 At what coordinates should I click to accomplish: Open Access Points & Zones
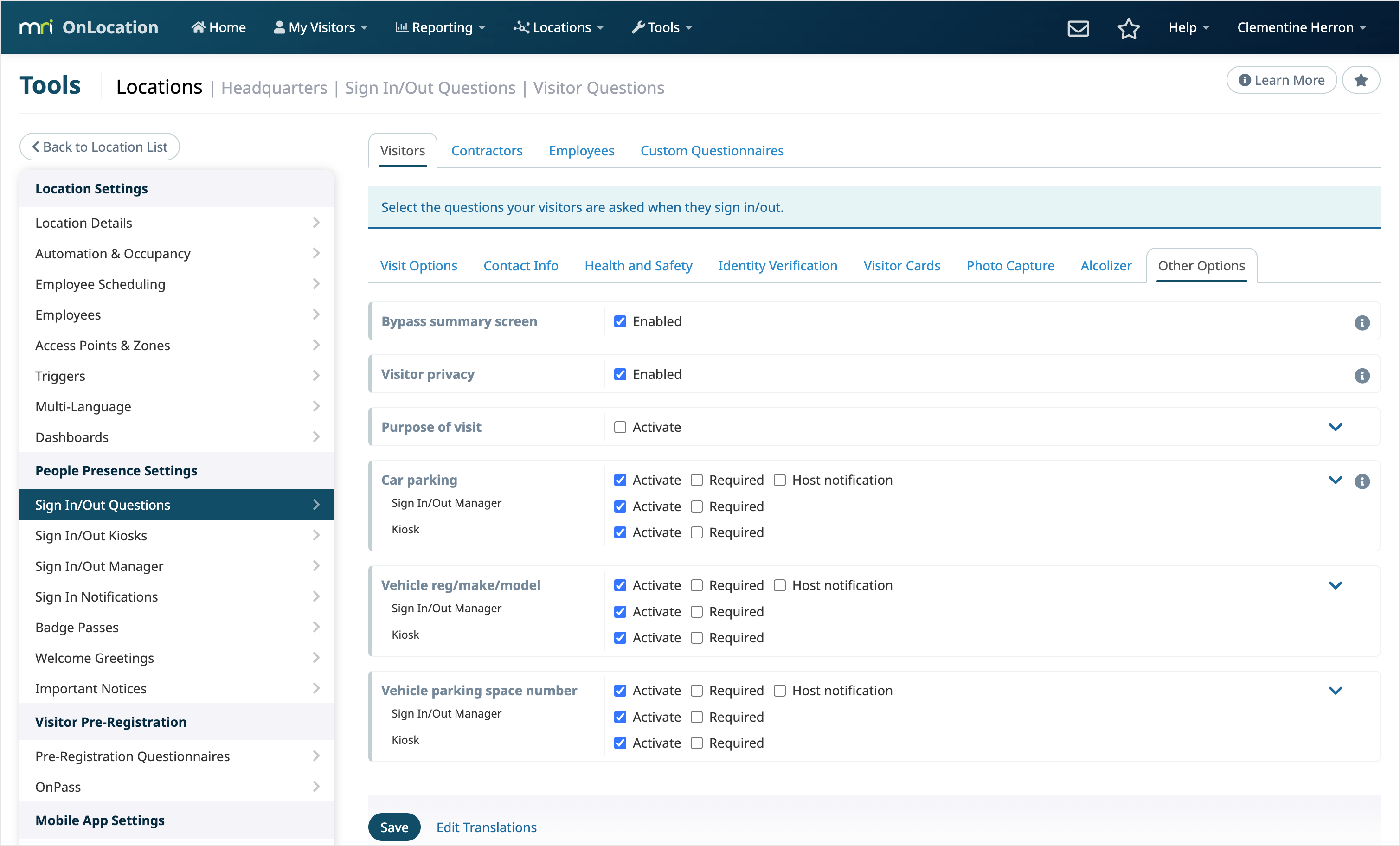pos(176,346)
